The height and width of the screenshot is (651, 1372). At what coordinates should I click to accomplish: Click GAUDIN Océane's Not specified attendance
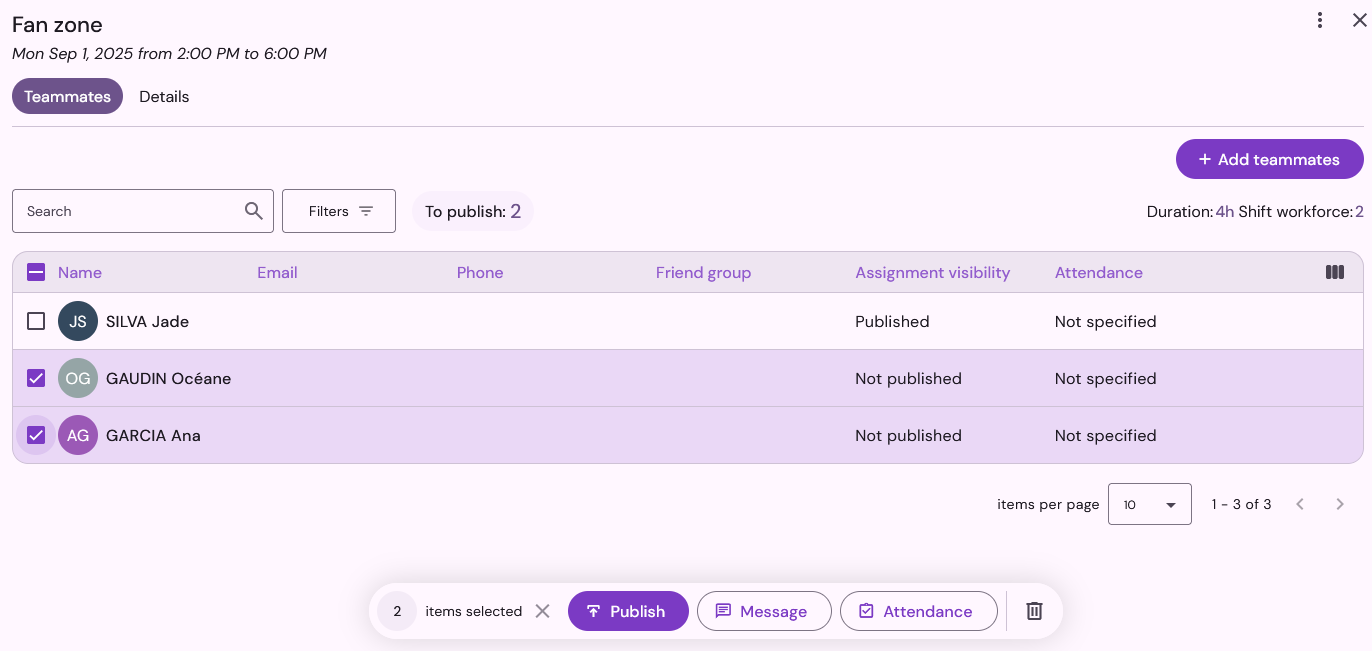(x=1105, y=378)
